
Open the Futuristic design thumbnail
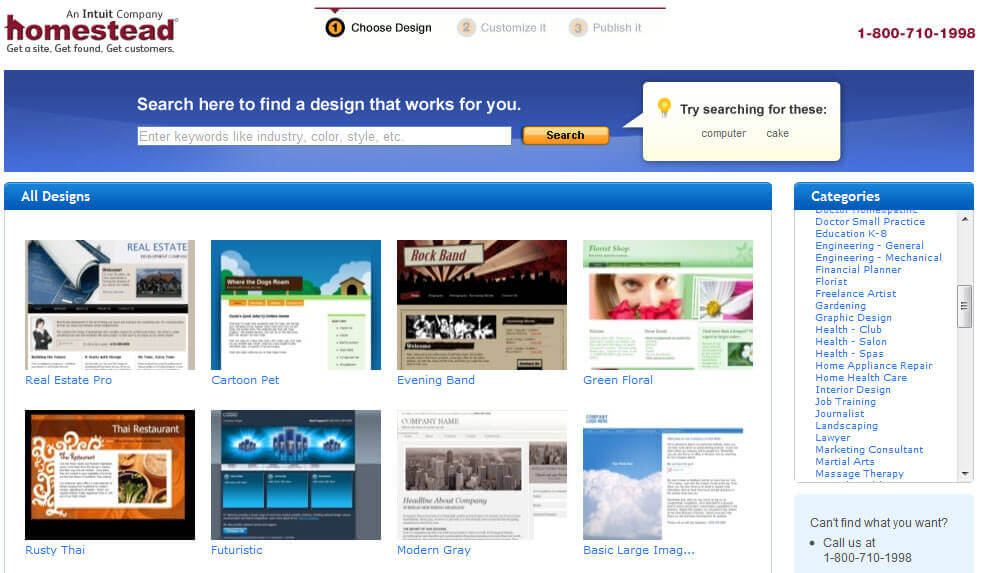point(296,475)
